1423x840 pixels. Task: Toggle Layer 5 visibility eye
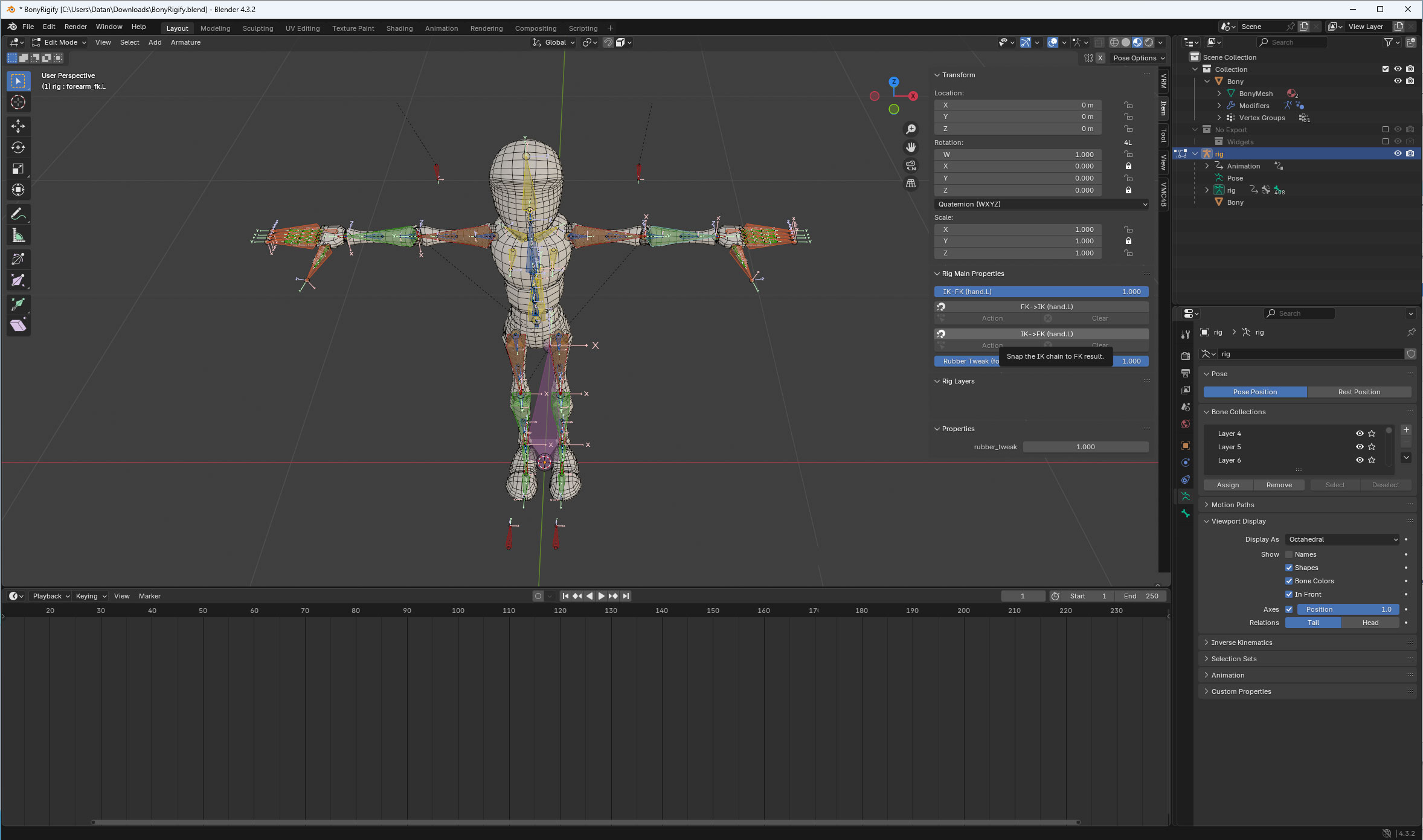coord(1360,447)
